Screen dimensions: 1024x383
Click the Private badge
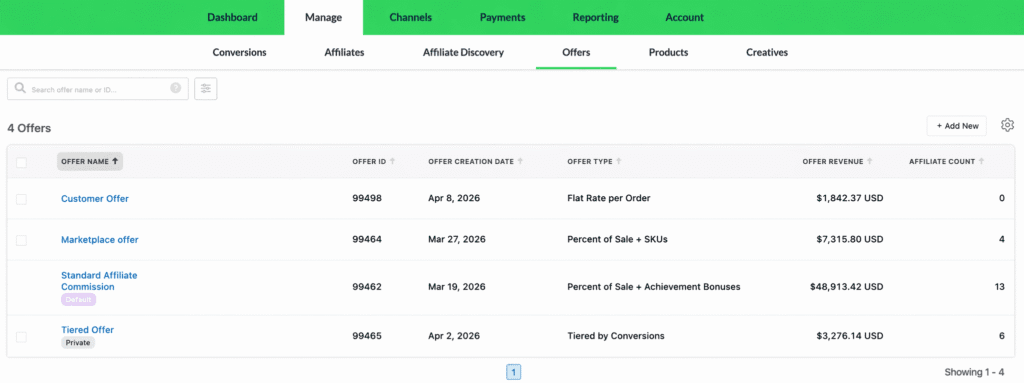[78, 342]
